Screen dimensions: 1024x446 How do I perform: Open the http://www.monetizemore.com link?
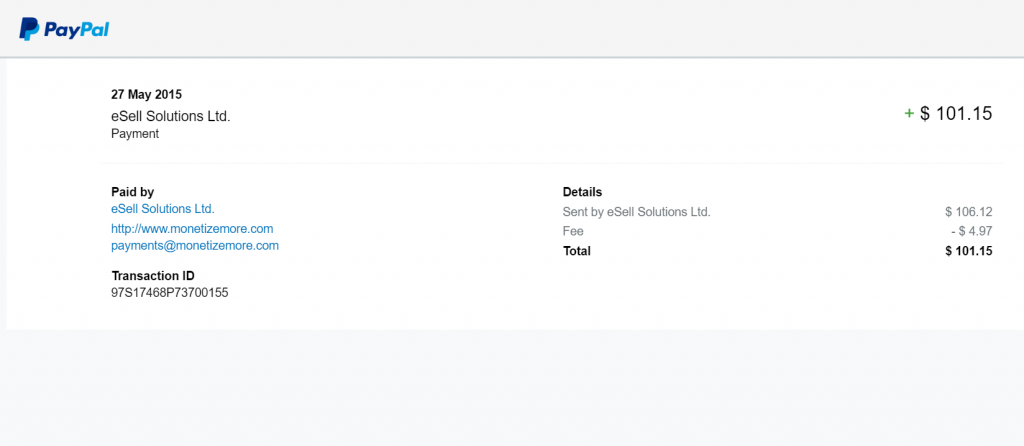[x=192, y=229]
